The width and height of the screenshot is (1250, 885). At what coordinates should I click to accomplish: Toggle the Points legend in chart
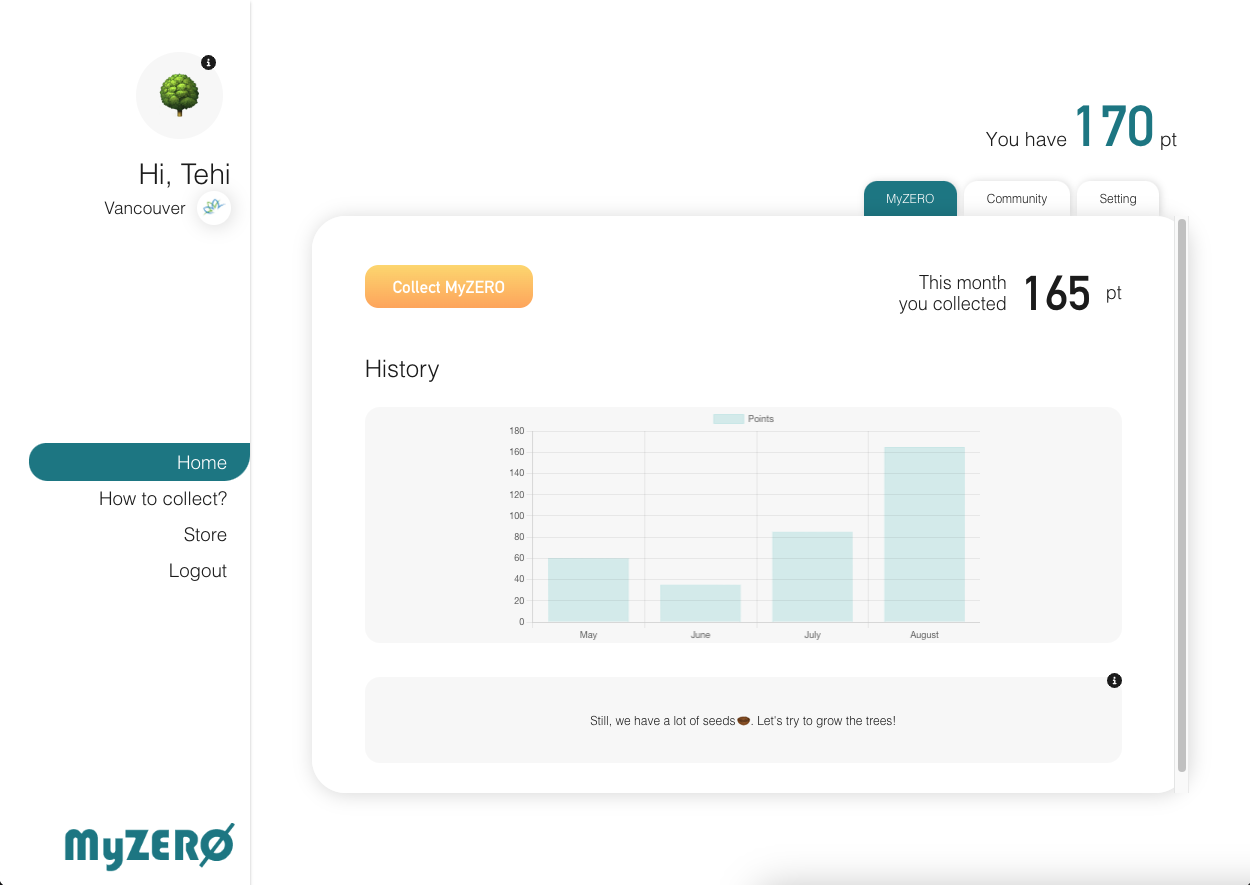coord(744,419)
